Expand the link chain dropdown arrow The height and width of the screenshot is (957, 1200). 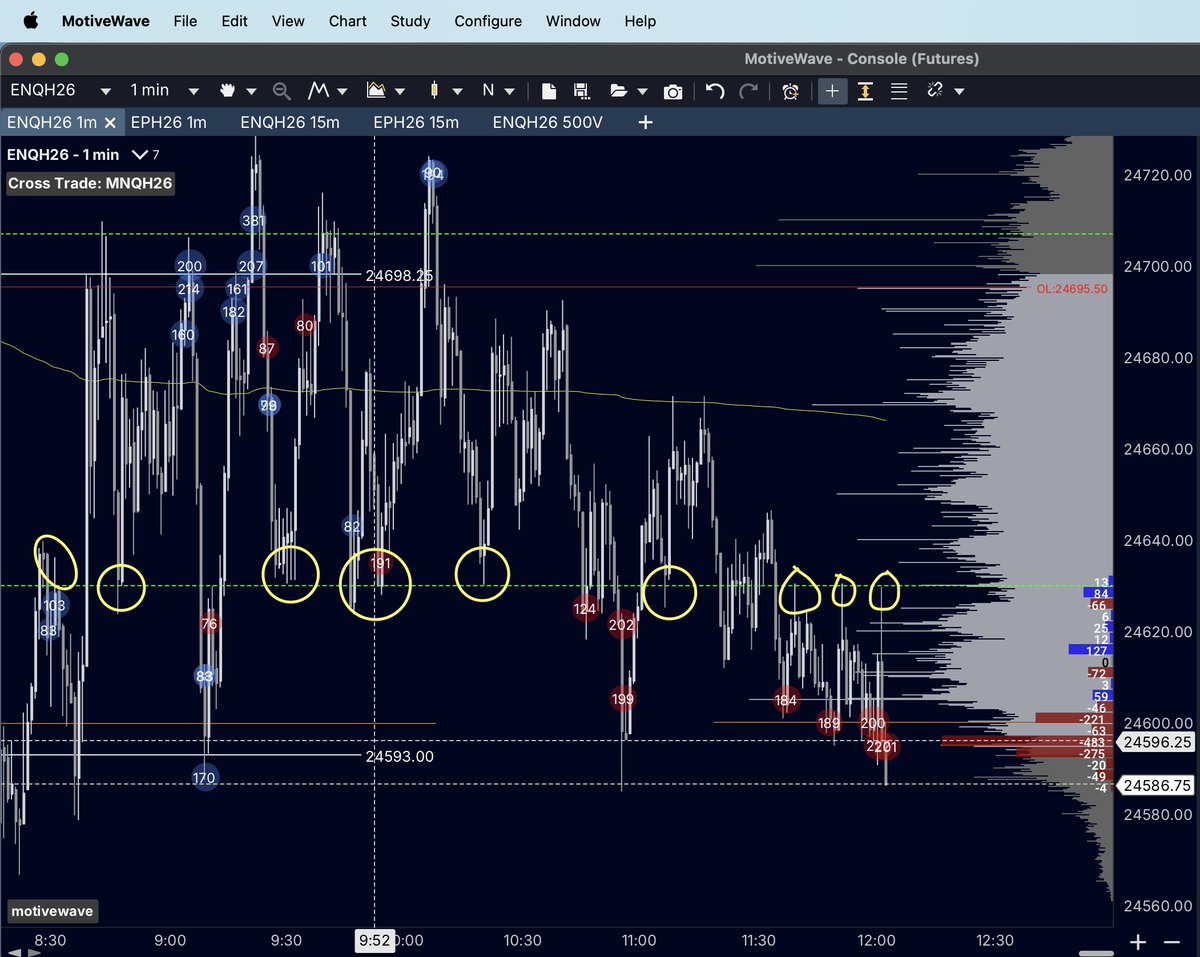(959, 91)
